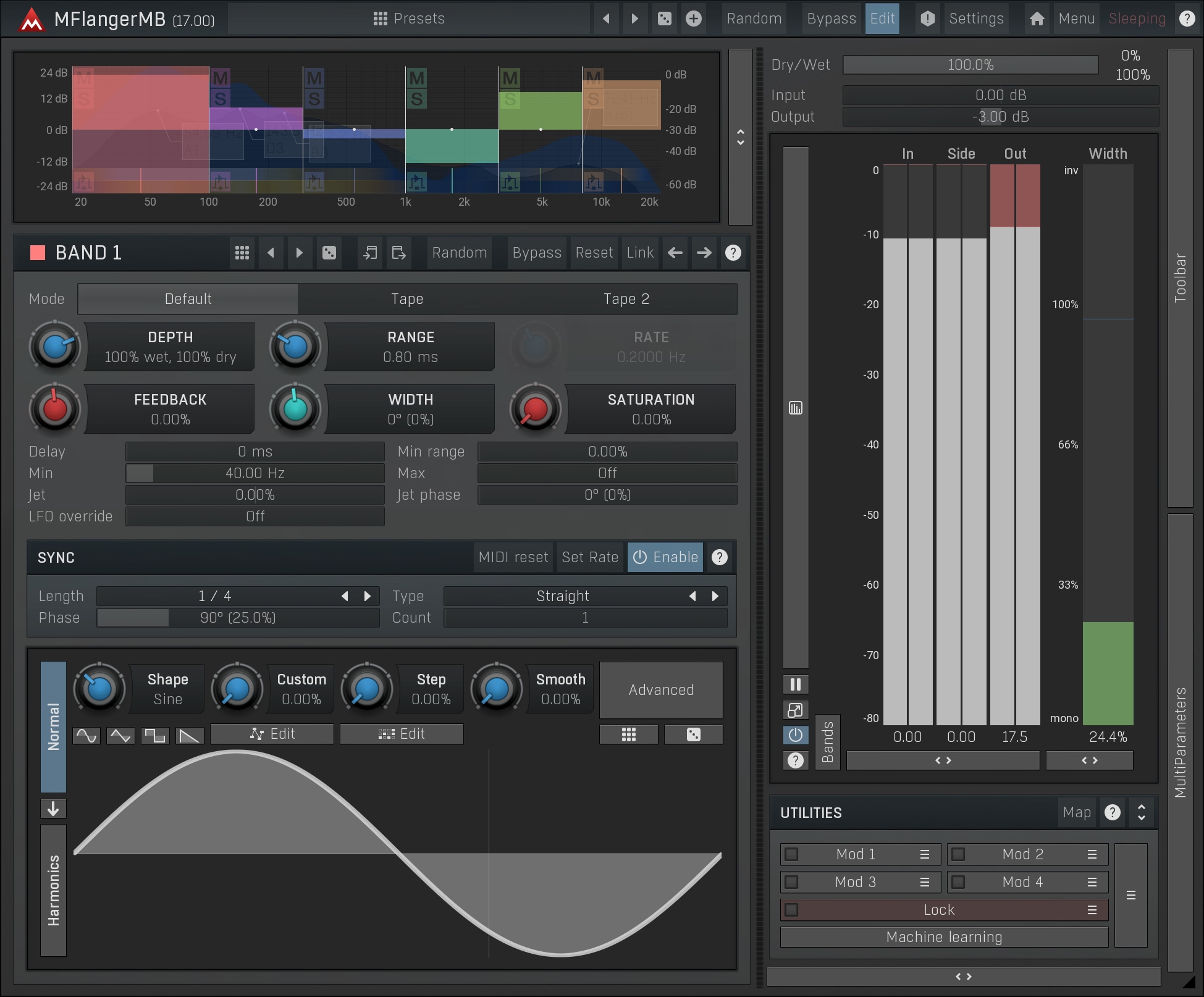Toggle the Sync Enable button
The height and width of the screenshot is (997, 1204).
(665, 557)
